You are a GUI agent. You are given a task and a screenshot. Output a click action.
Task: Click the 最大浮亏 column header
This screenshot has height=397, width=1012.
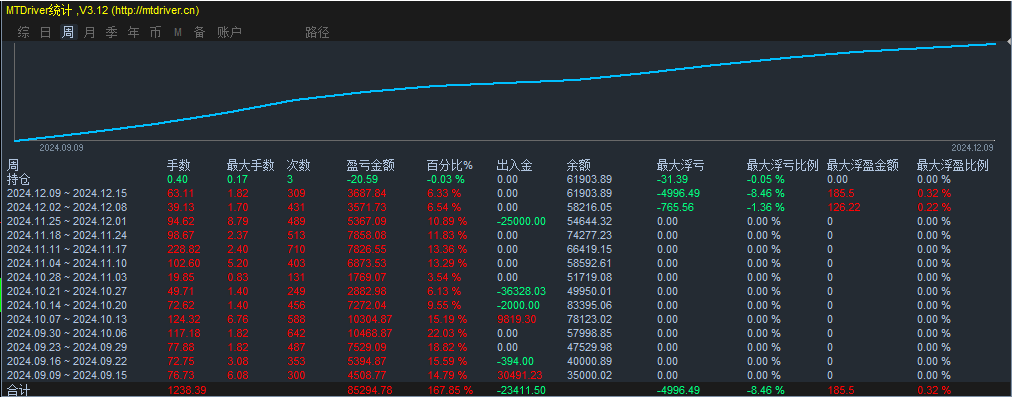coord(680,165)
